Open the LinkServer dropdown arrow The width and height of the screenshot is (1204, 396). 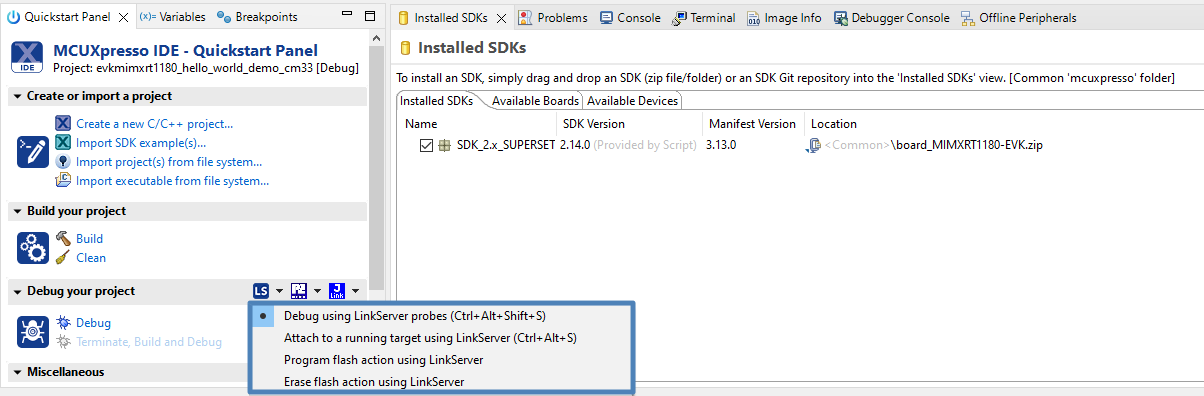click(280, 291)
